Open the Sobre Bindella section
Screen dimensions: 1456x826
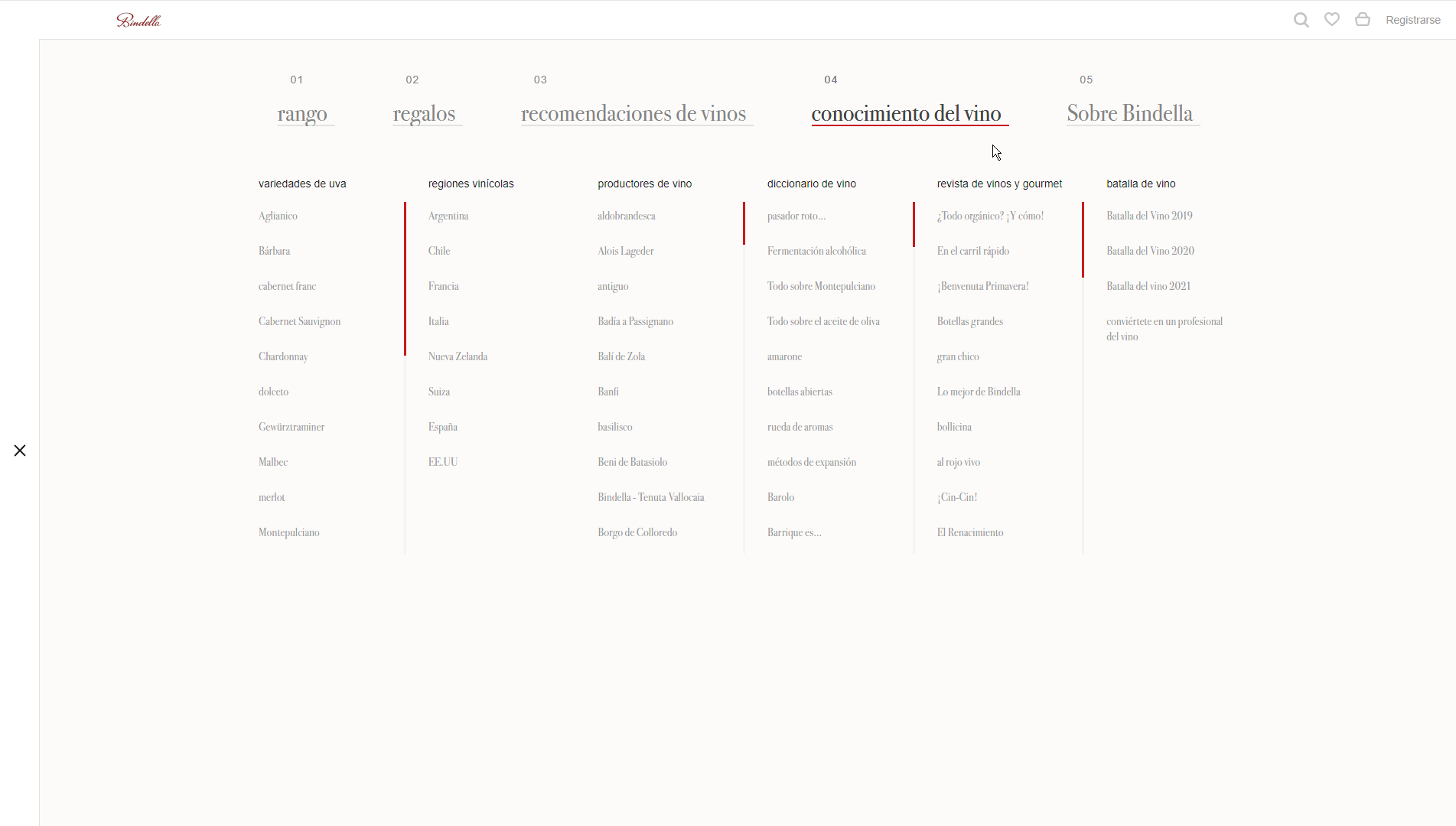tap(1129, 113)
